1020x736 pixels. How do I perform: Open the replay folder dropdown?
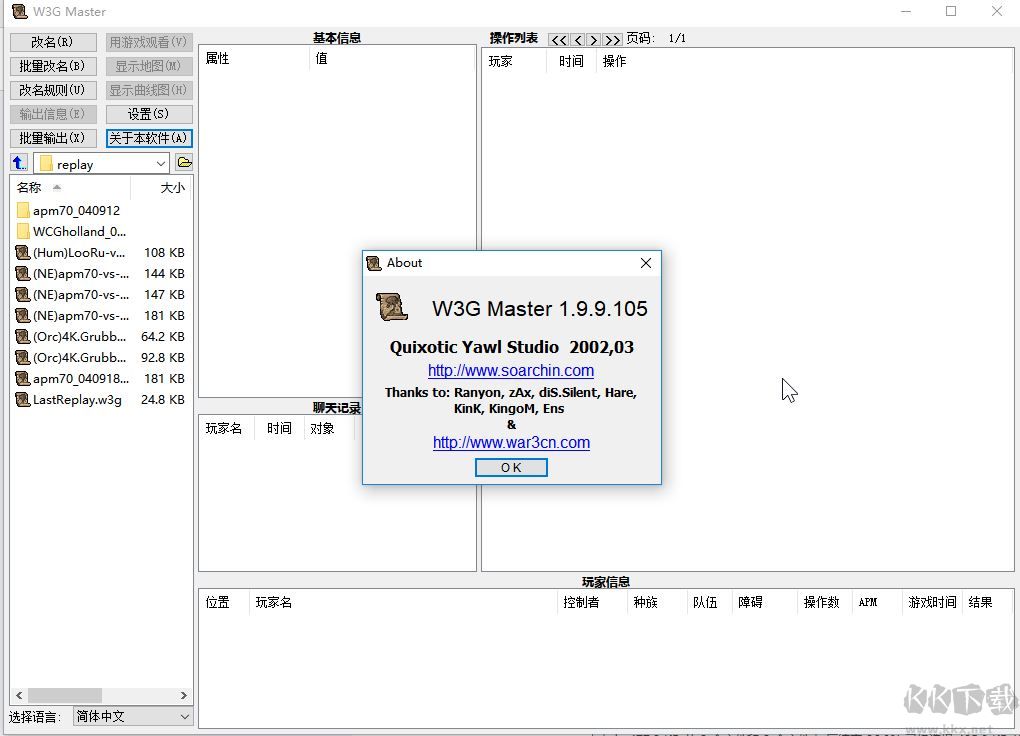pos(161,164)
